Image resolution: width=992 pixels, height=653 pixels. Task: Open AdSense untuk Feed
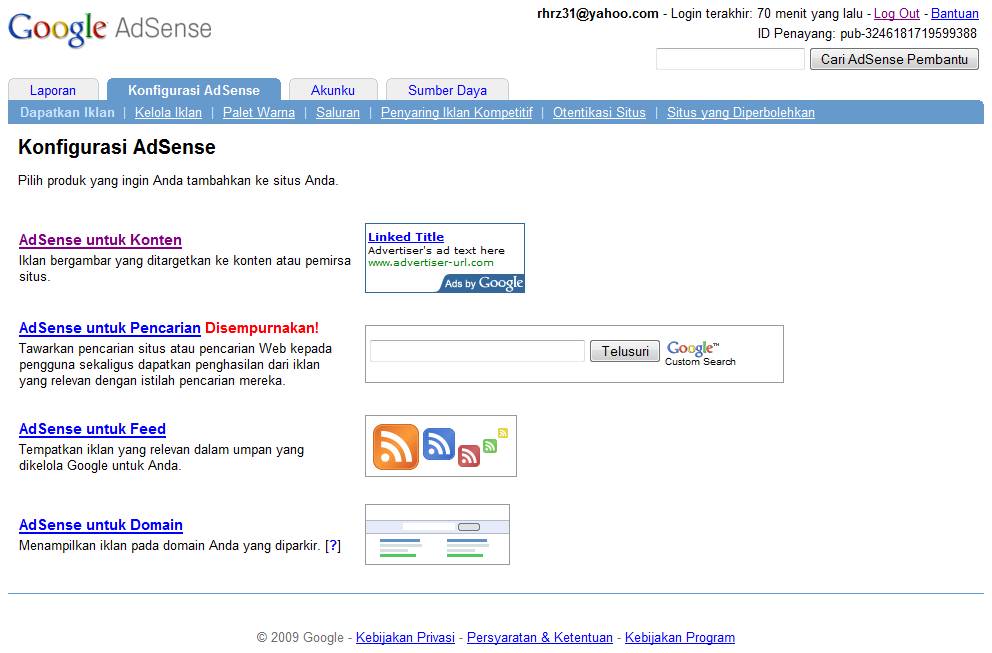(x=92, y=429)
